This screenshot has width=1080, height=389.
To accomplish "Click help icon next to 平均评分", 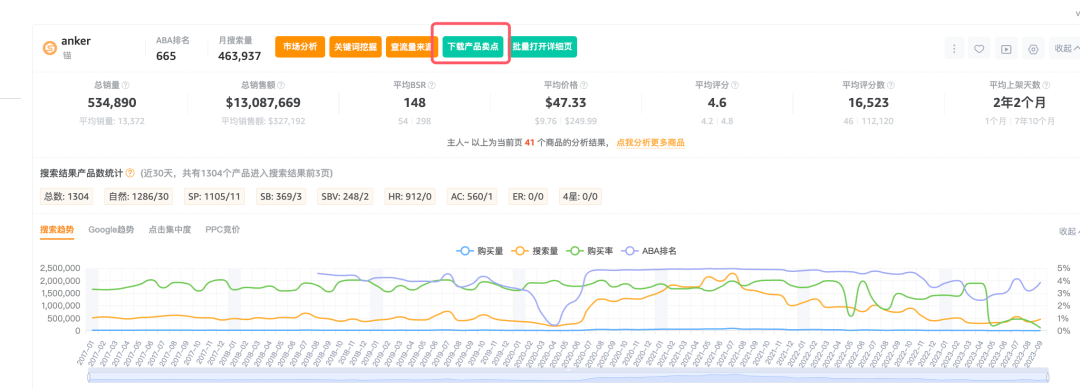I will [734, 85].
